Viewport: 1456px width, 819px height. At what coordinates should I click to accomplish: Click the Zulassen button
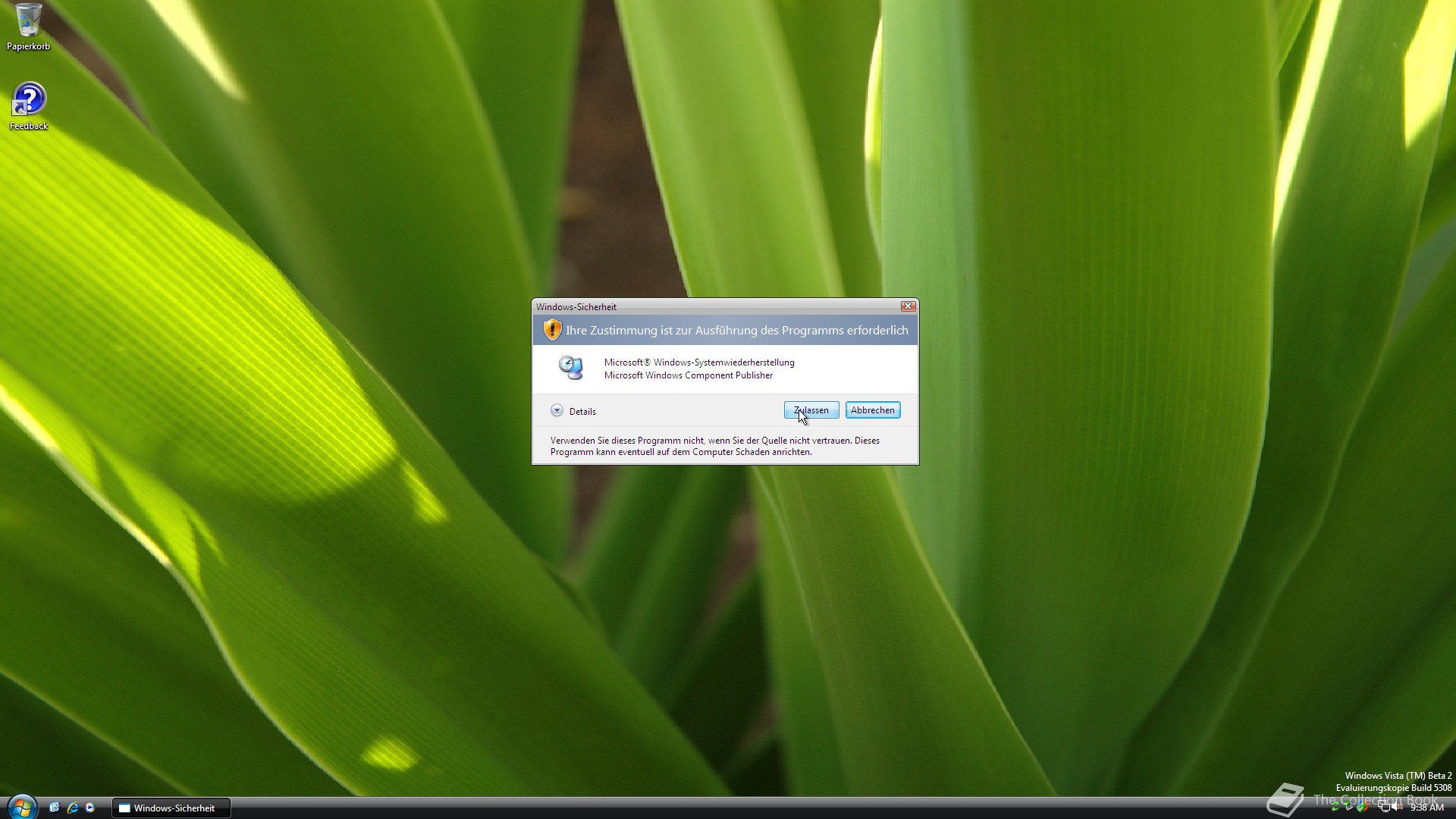811,410
